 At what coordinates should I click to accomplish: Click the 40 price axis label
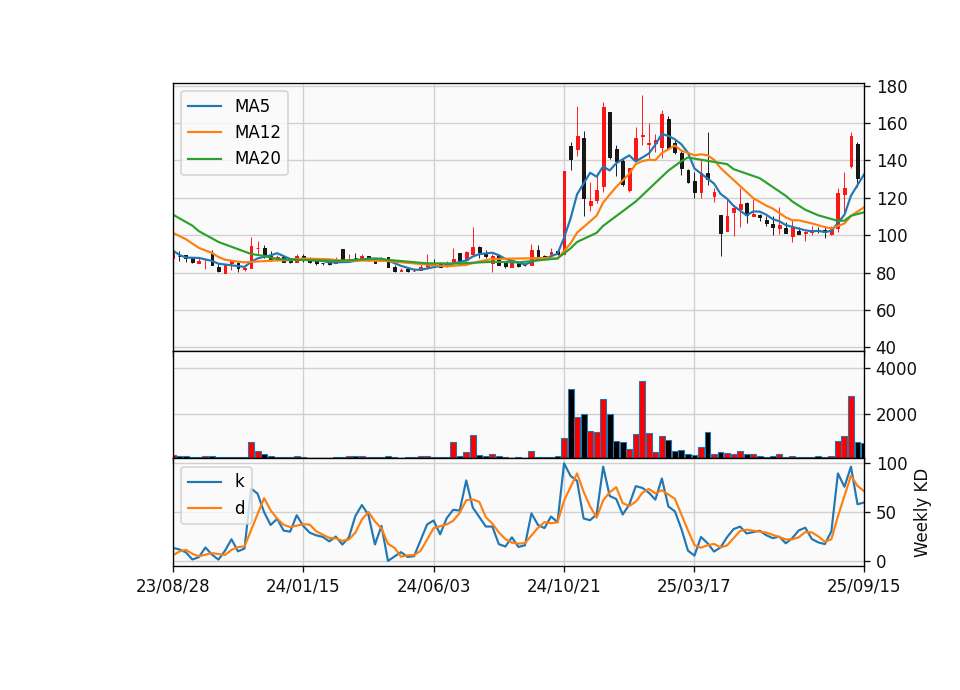point(887,348)
